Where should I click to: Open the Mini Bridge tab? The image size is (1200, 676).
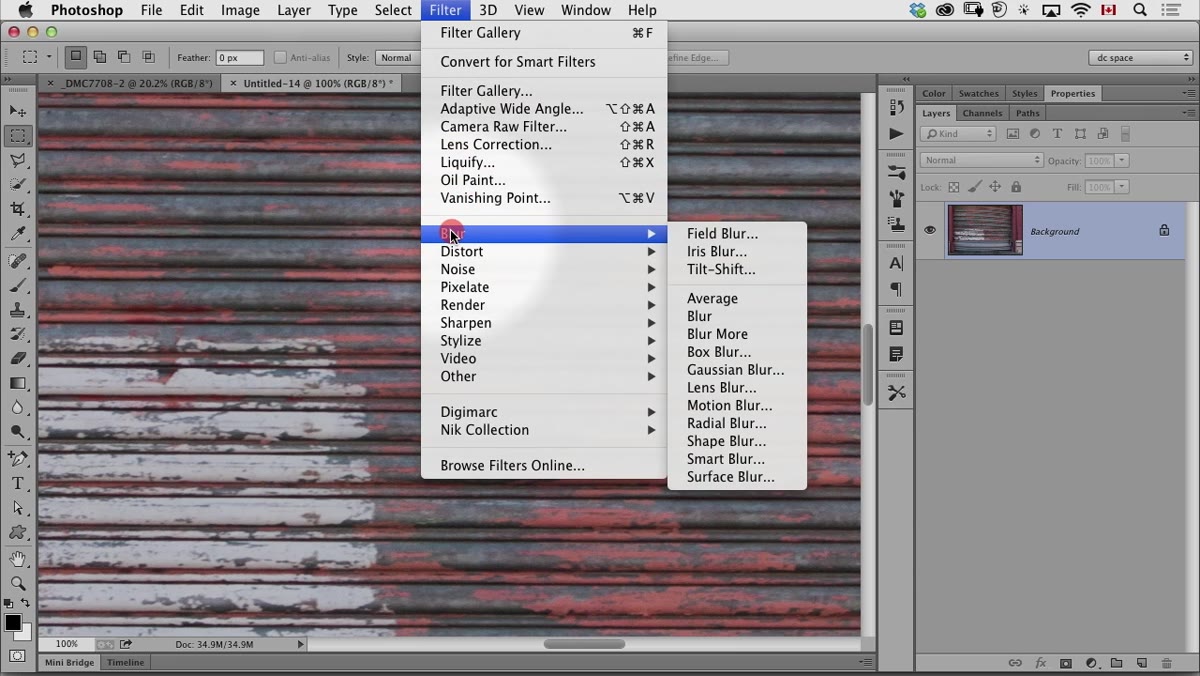tap(69, 663)
